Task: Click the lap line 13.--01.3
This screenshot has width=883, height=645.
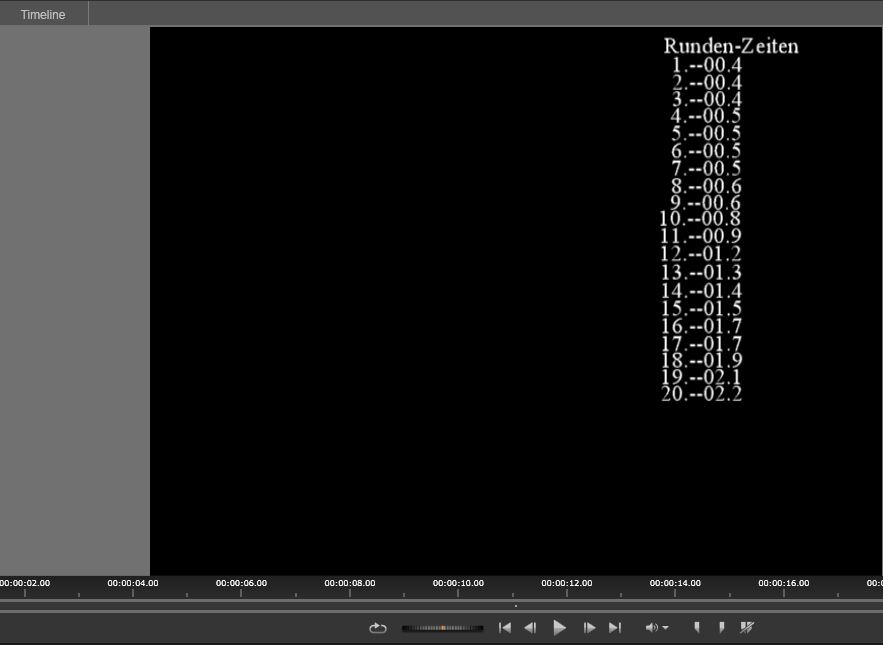Action: [701, 273]
